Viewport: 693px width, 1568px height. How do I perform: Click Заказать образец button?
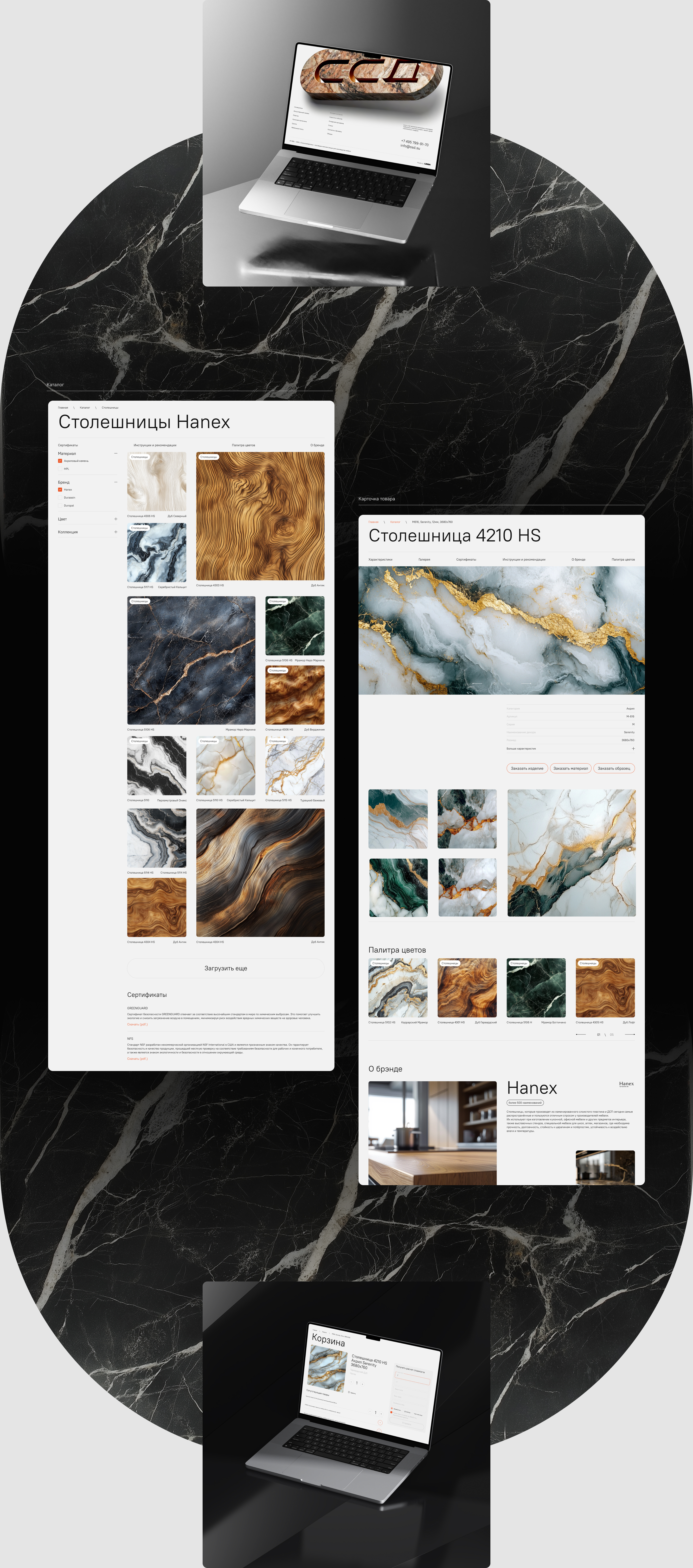[613, 768]
